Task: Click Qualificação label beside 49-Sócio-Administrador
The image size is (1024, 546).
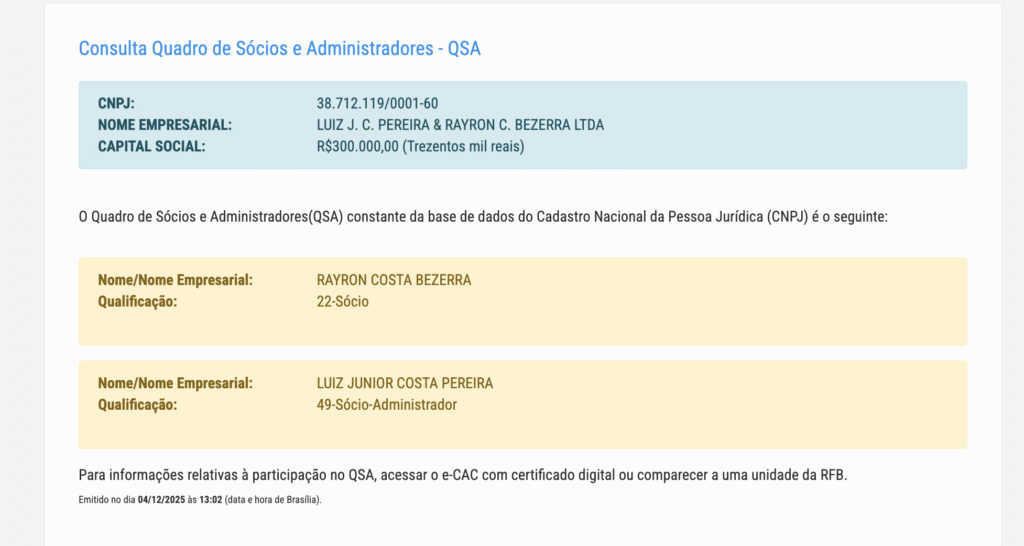Action: coord(137,405)
